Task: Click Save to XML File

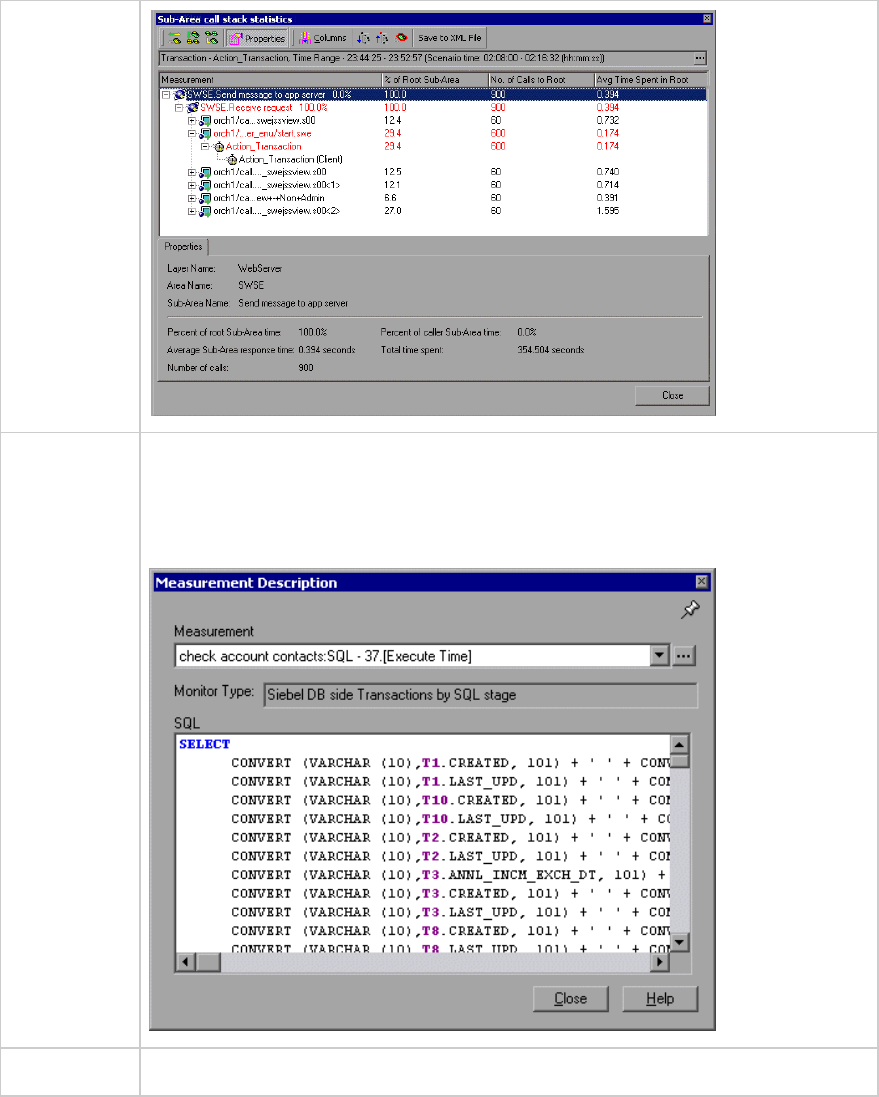Action: (449, 38)
